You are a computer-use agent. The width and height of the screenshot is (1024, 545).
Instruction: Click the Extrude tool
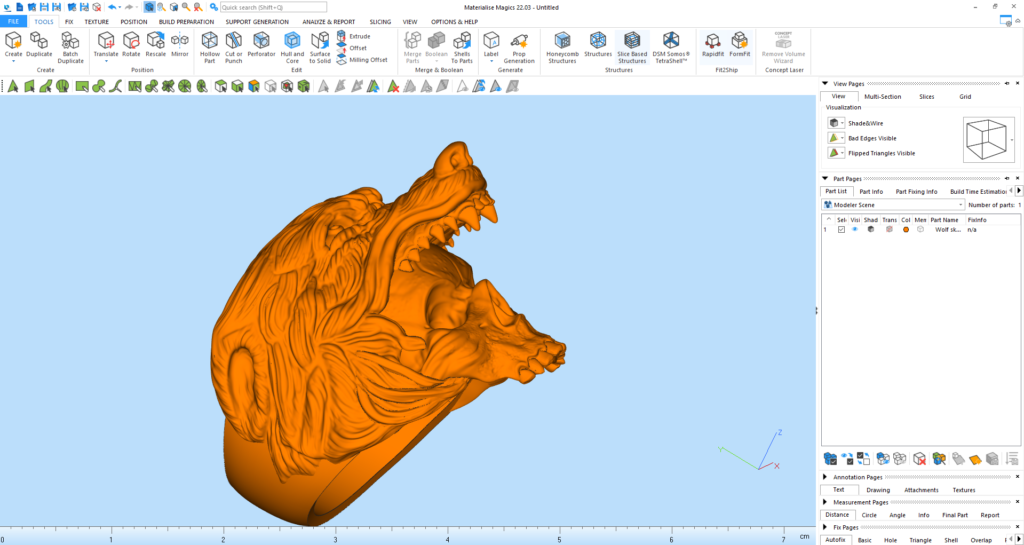pos(353,36)
